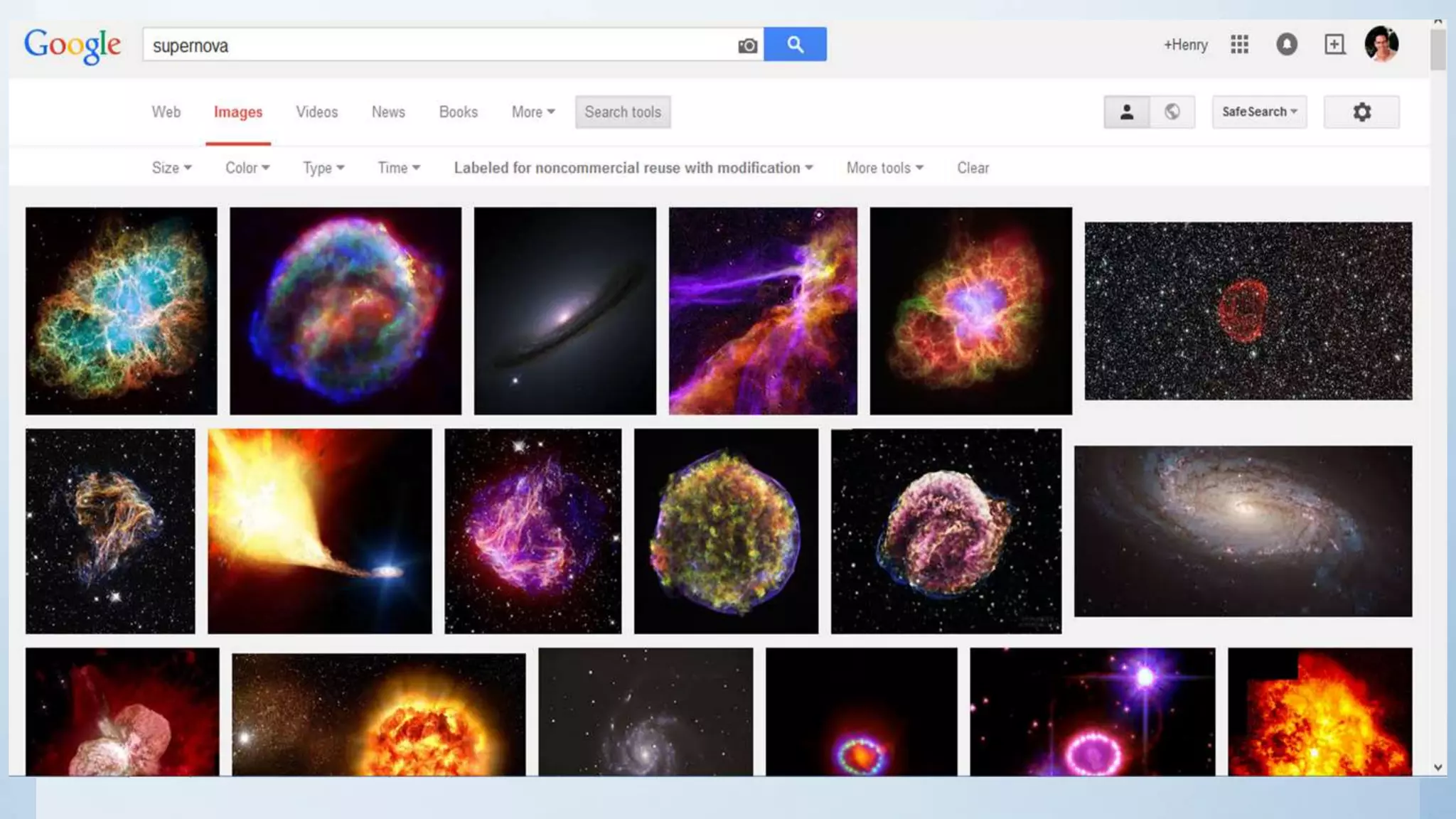Expand the Size filter dropdown
Screen dimensions: 1456x819
point(171,168)
